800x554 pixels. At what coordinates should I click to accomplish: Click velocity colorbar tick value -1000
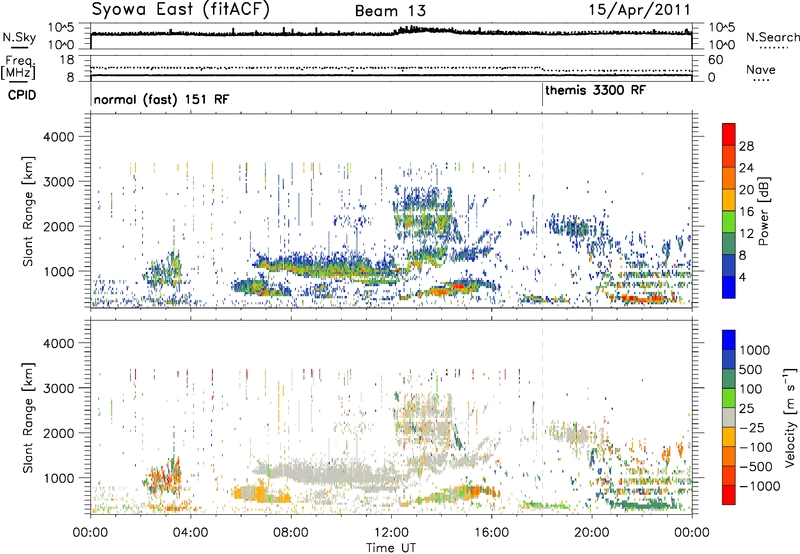[x=759, y=486]
